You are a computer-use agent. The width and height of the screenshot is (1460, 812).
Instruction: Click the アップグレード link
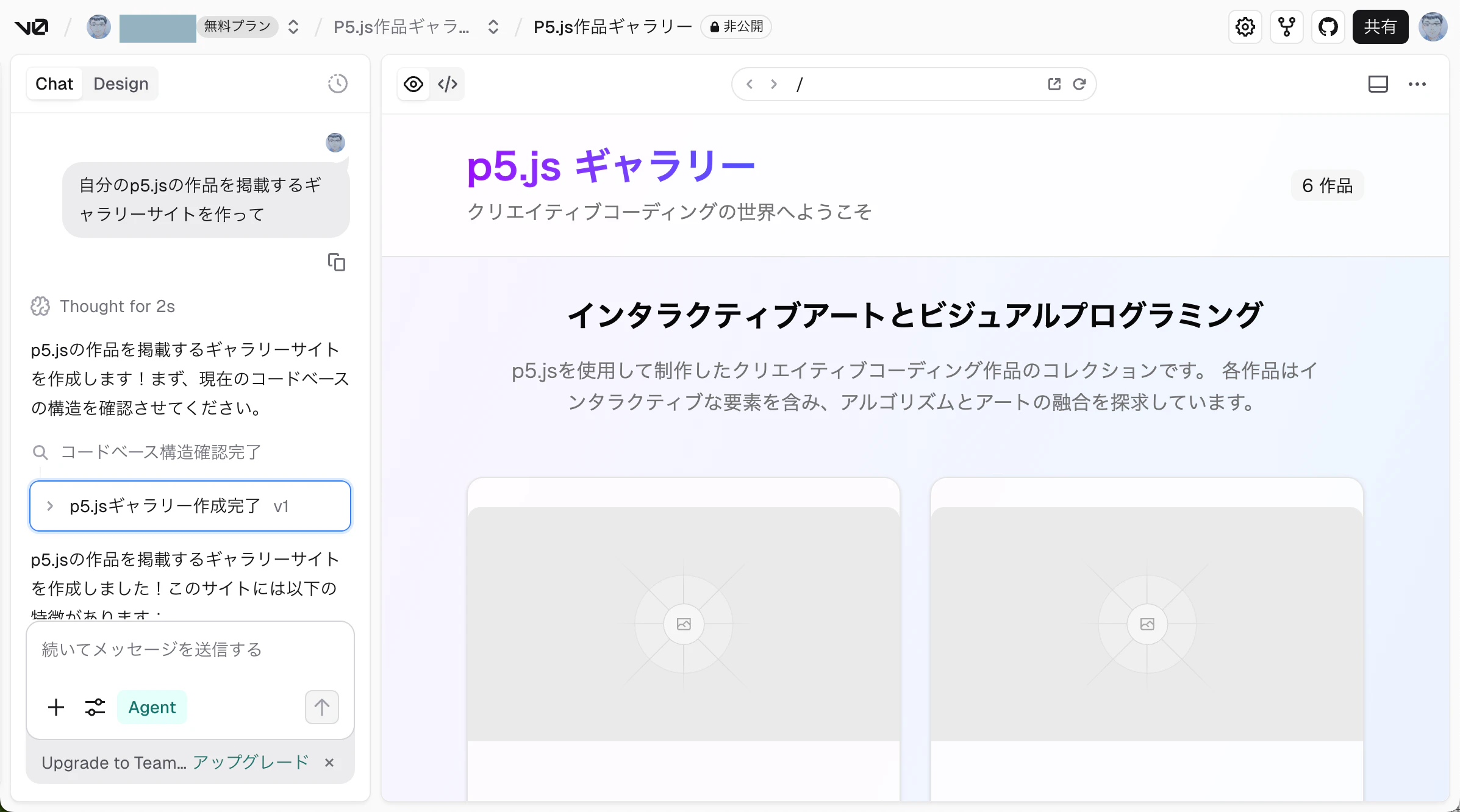tap(251, 762)
